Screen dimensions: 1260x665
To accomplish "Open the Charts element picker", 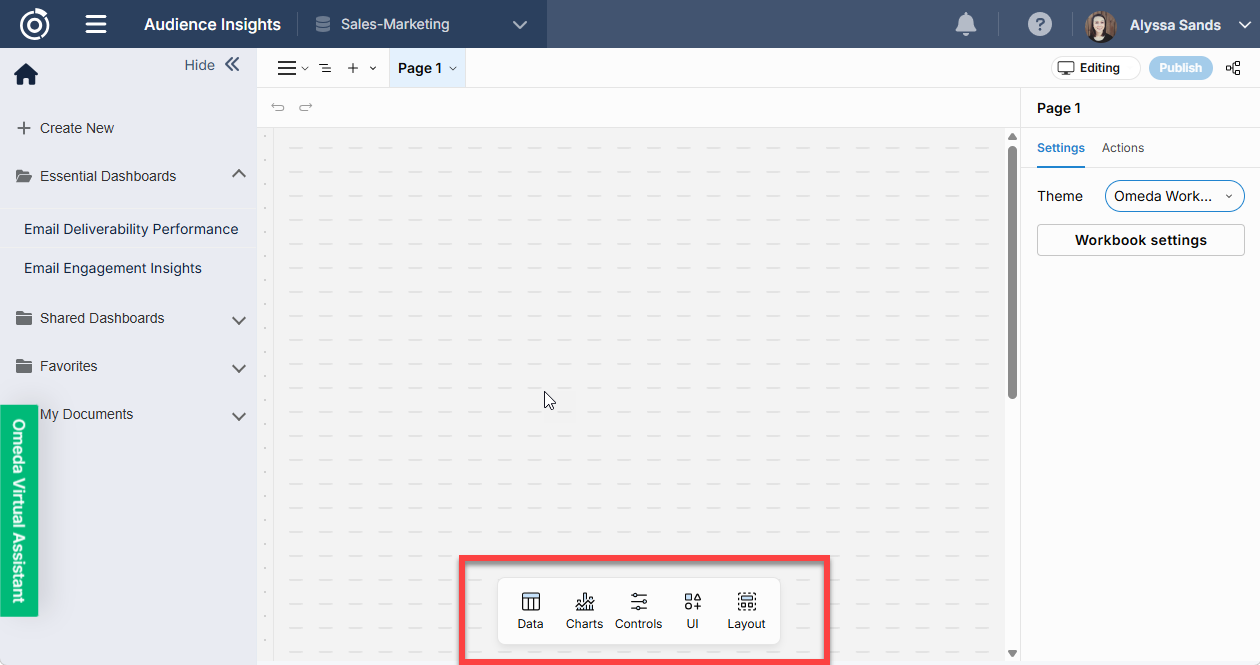I will click(584, 610).
